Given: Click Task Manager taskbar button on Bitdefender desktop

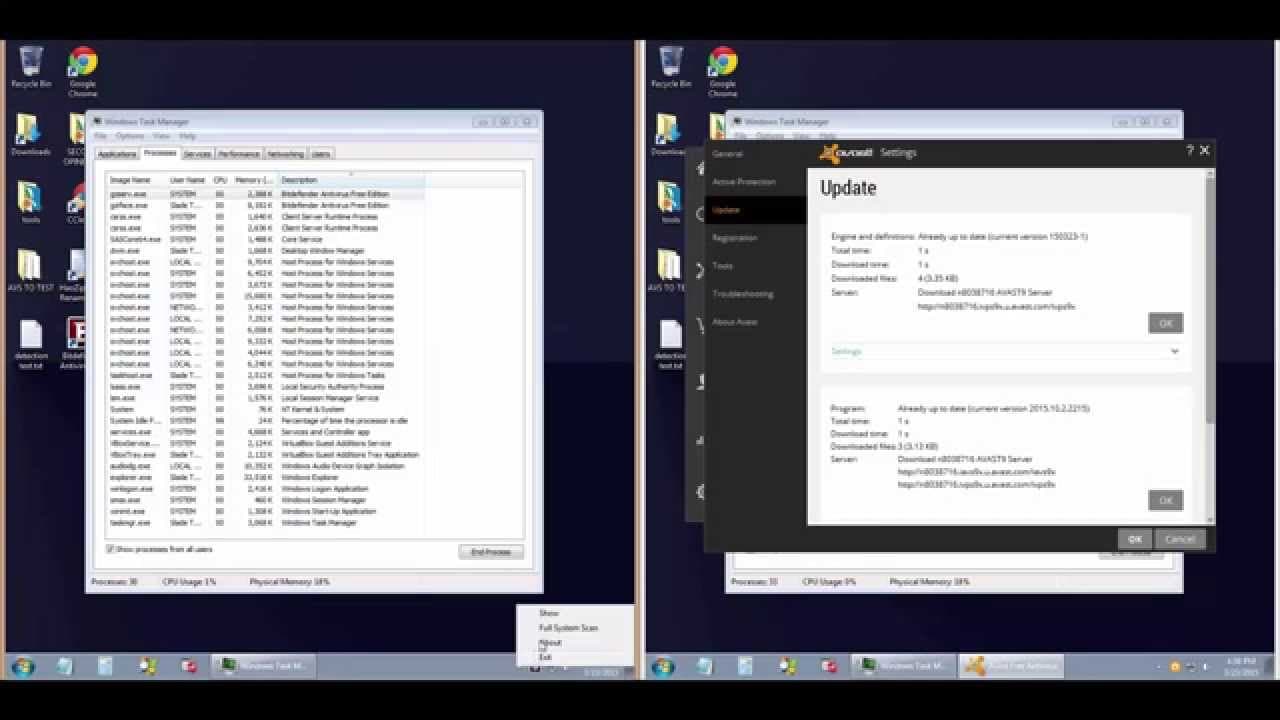Looking at the screenshot, I should [264, 666].
